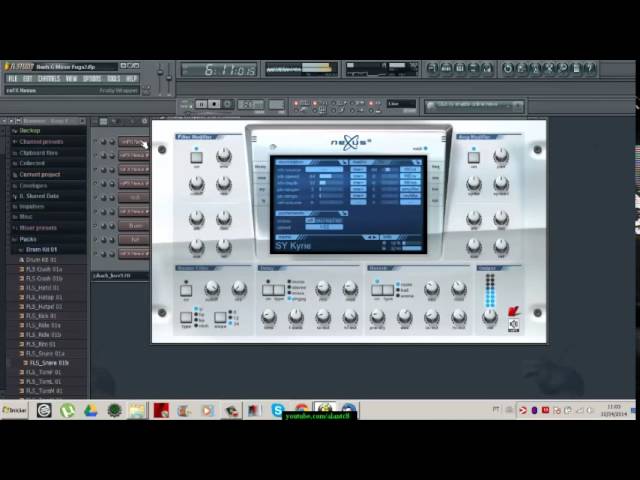
Task: Click Filter Modifier env knob
Action: tap(224, 156)
